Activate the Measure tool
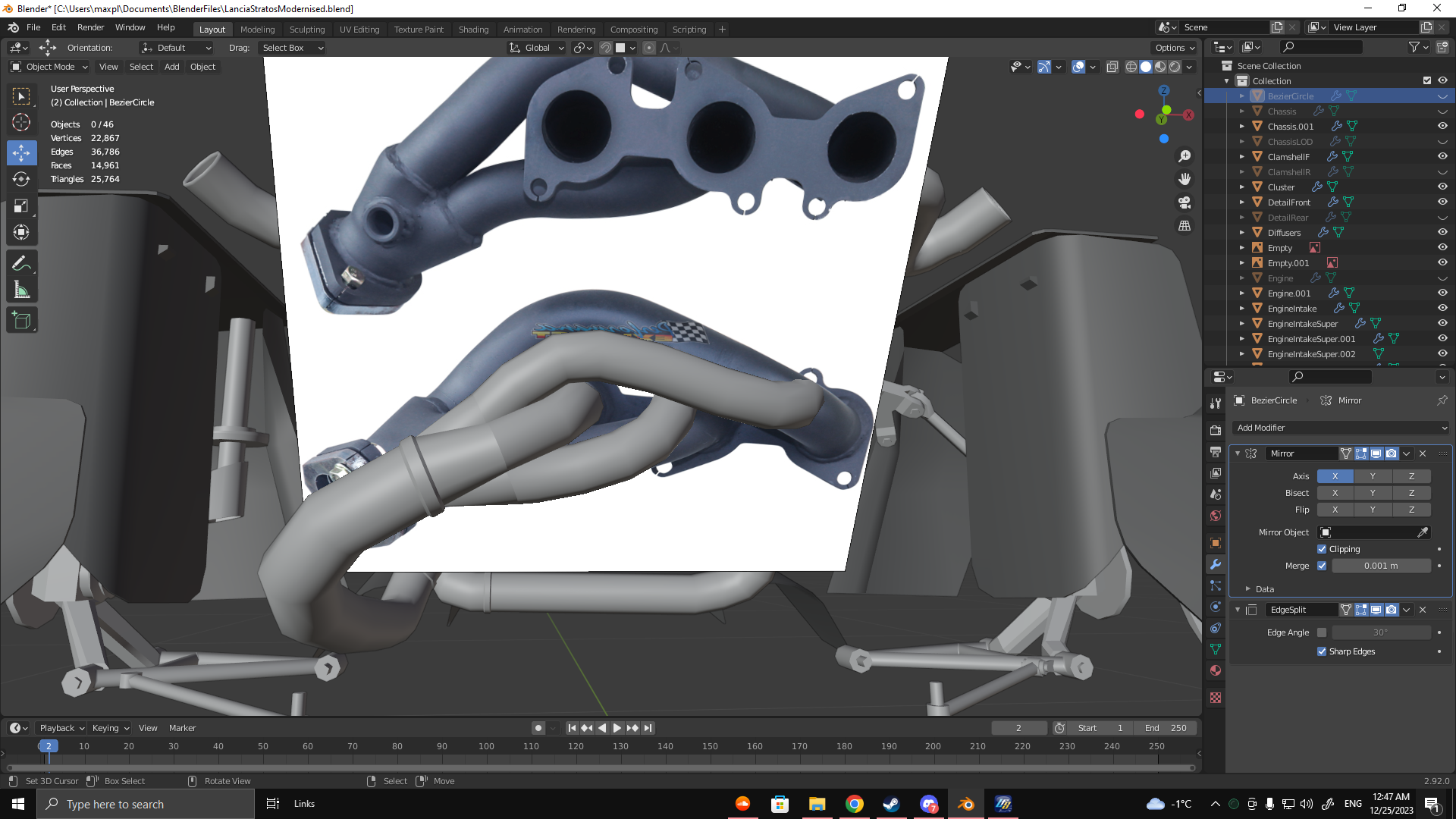 pyautogui.click(x=21, y=290)
